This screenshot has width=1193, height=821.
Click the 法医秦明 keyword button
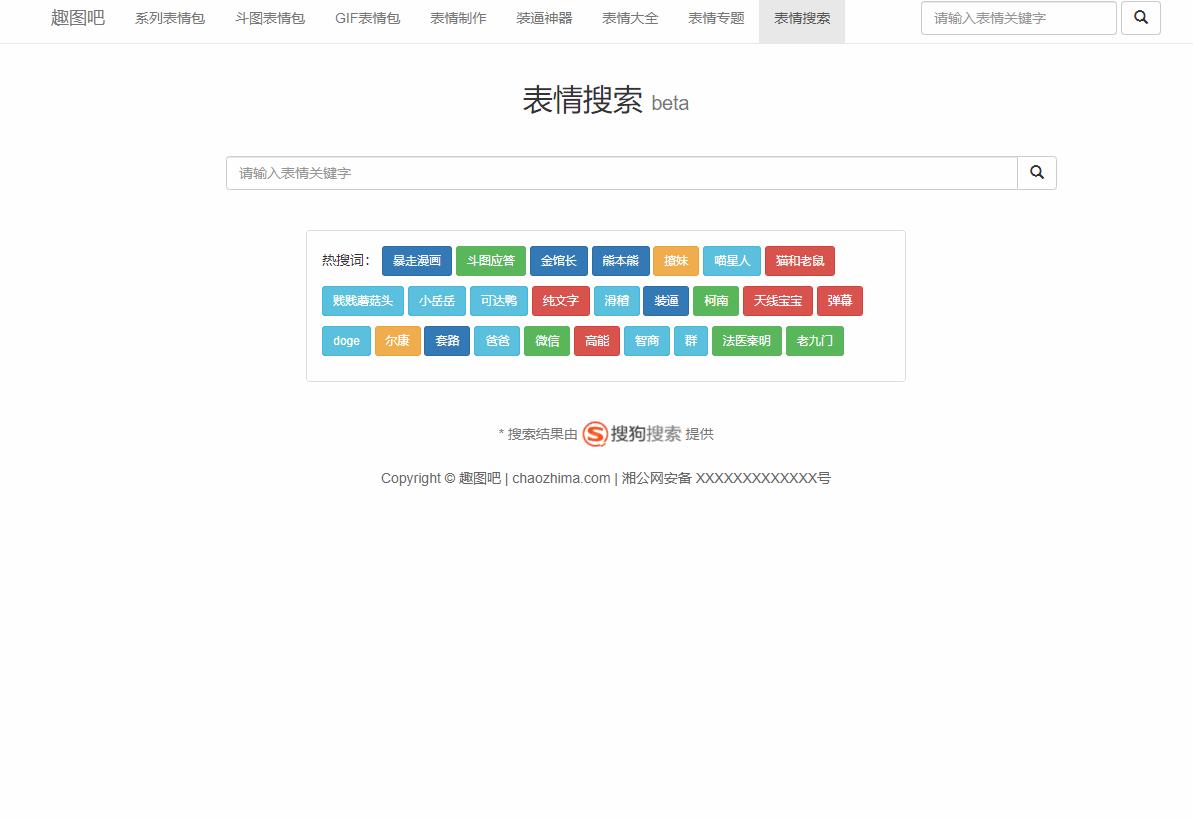[746, 341]
